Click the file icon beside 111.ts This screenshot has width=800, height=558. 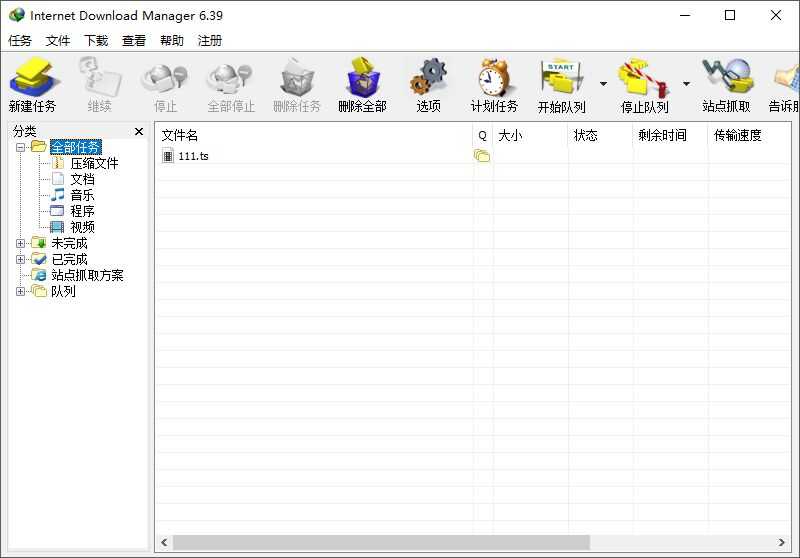168,156
